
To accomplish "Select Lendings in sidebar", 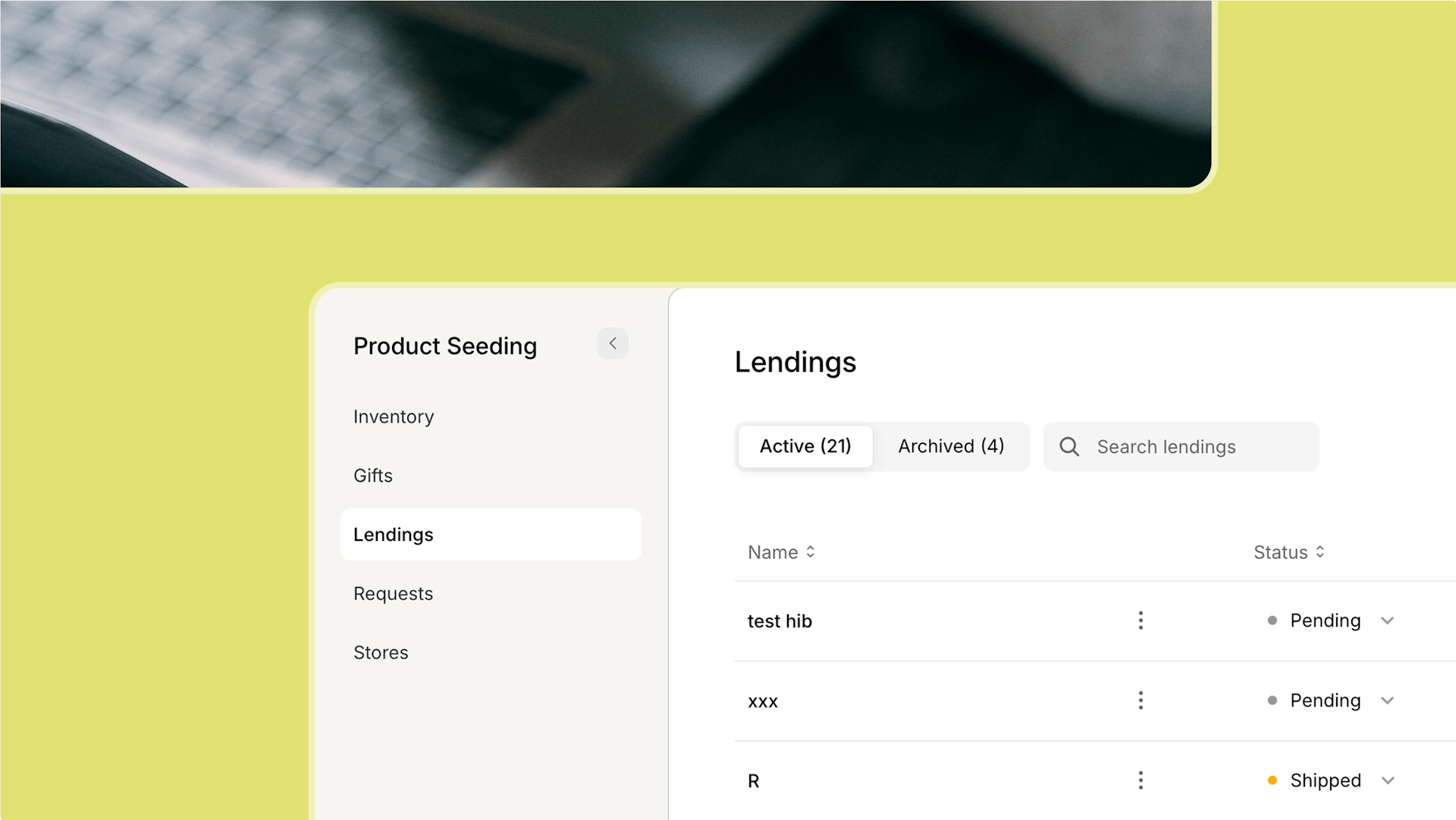I will (394, 535).
